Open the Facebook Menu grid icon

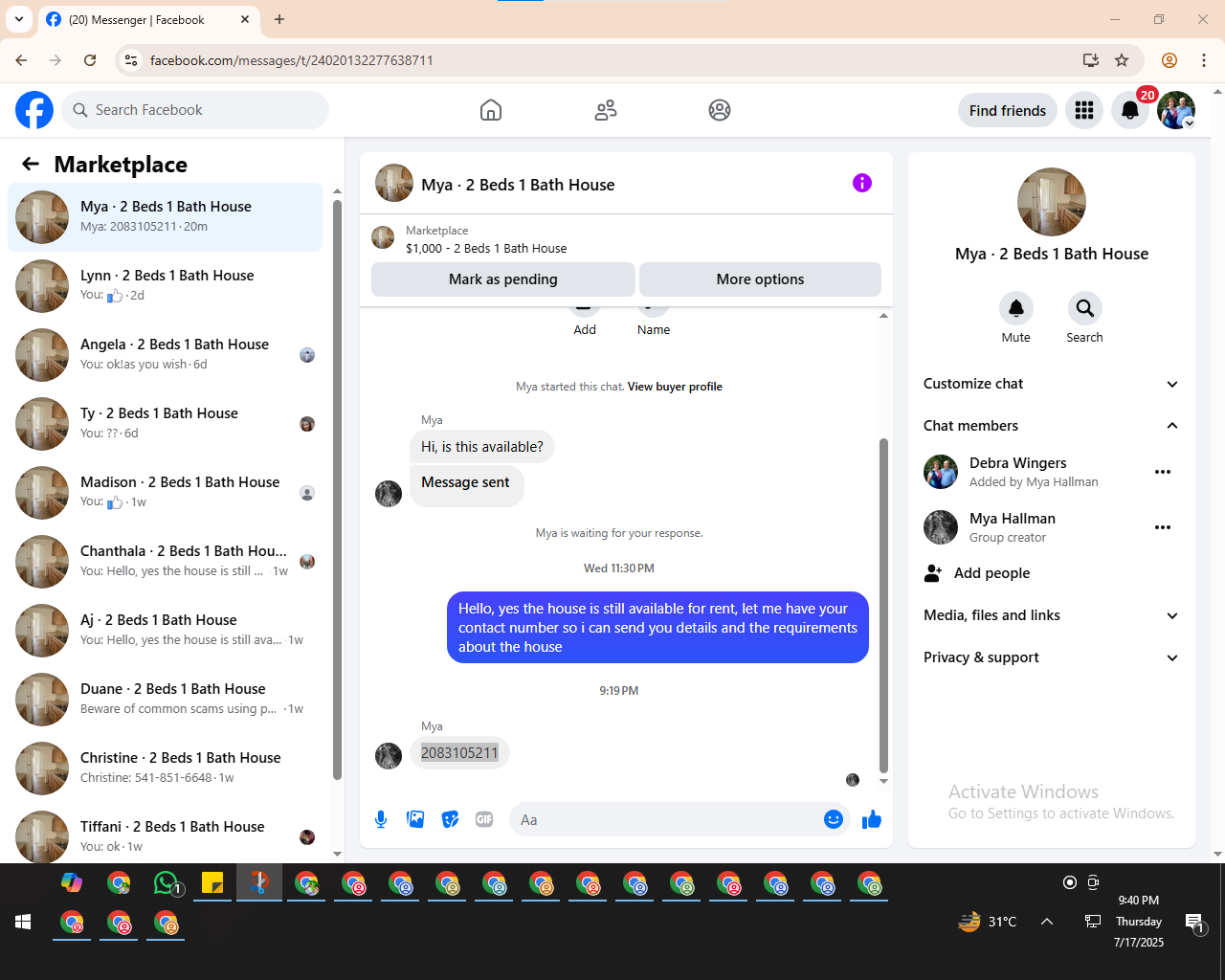click(x=1084, y=110)
